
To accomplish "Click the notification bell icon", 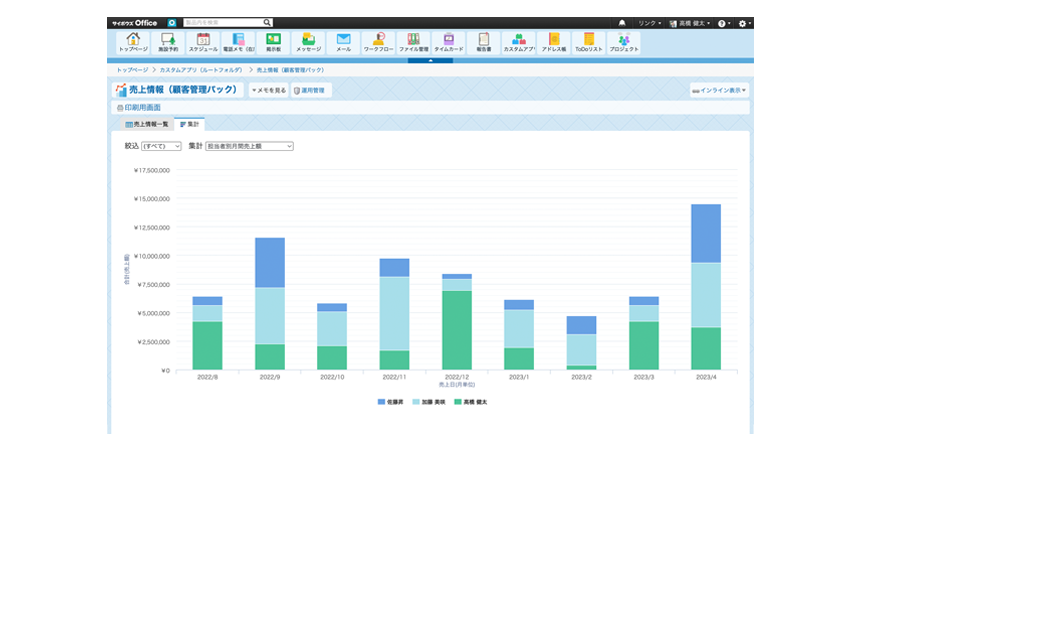I will (x=622, y=22).
